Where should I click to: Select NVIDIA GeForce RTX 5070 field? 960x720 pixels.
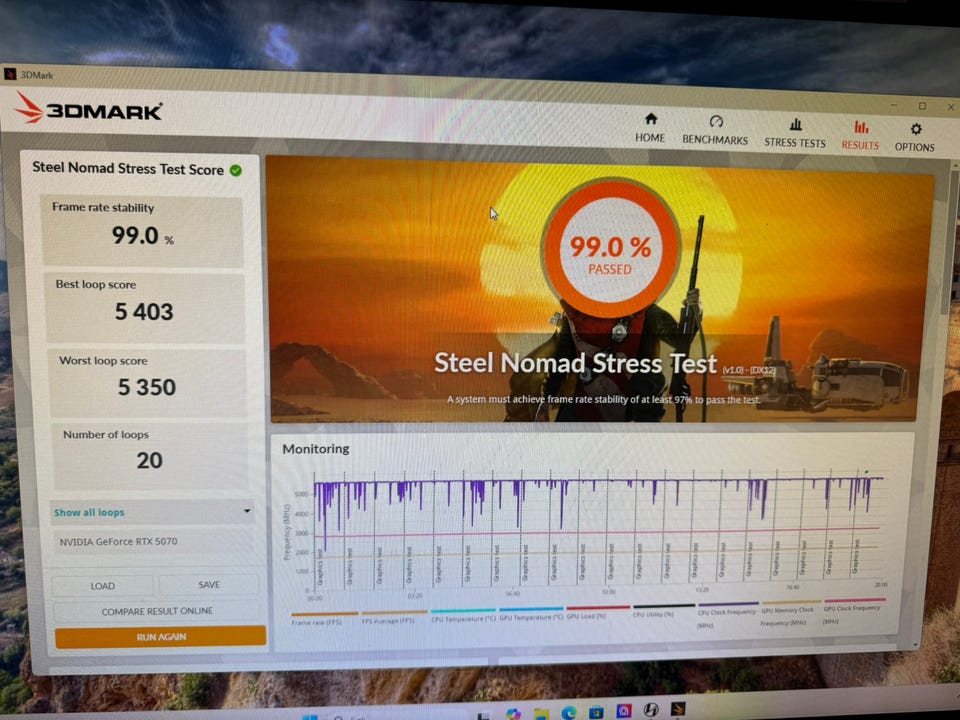point(154,541)
